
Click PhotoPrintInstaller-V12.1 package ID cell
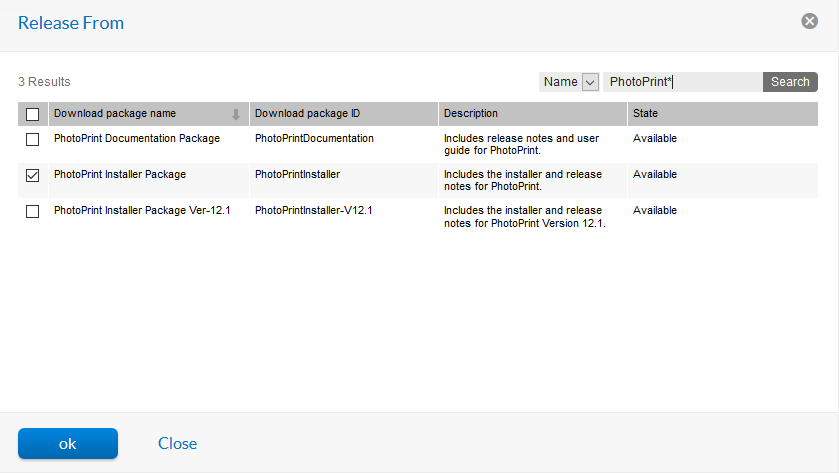coord(313,211)
